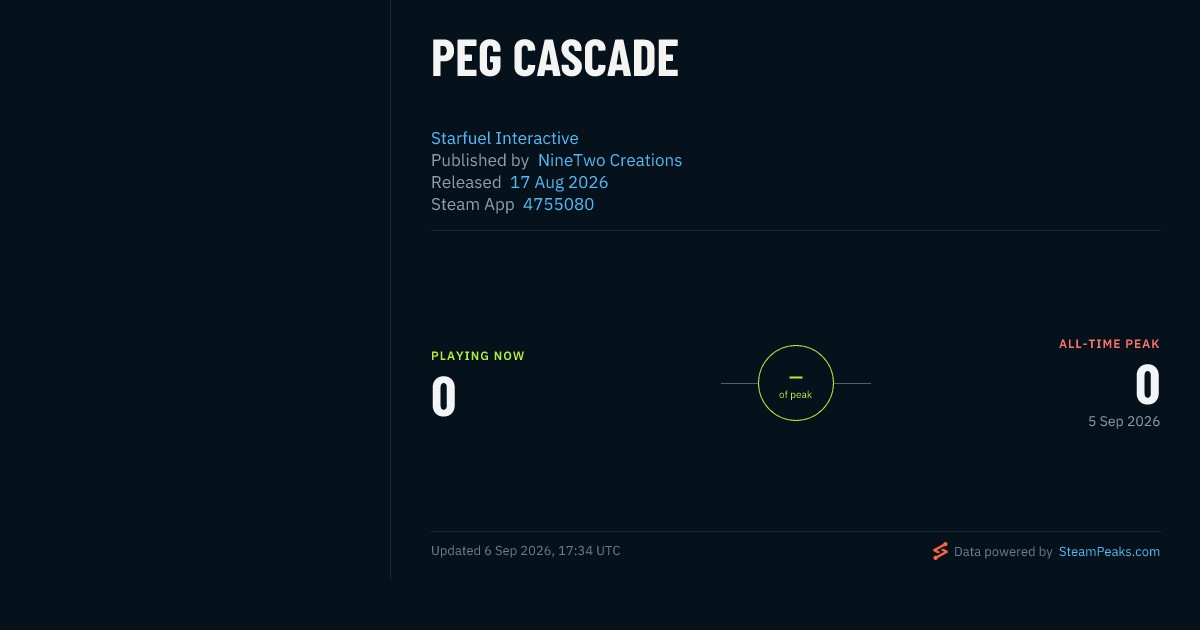This screenshot has width=1200, height=630.
Task: Open the SteamPeaks.com link
Action: tap(1109, 551)
